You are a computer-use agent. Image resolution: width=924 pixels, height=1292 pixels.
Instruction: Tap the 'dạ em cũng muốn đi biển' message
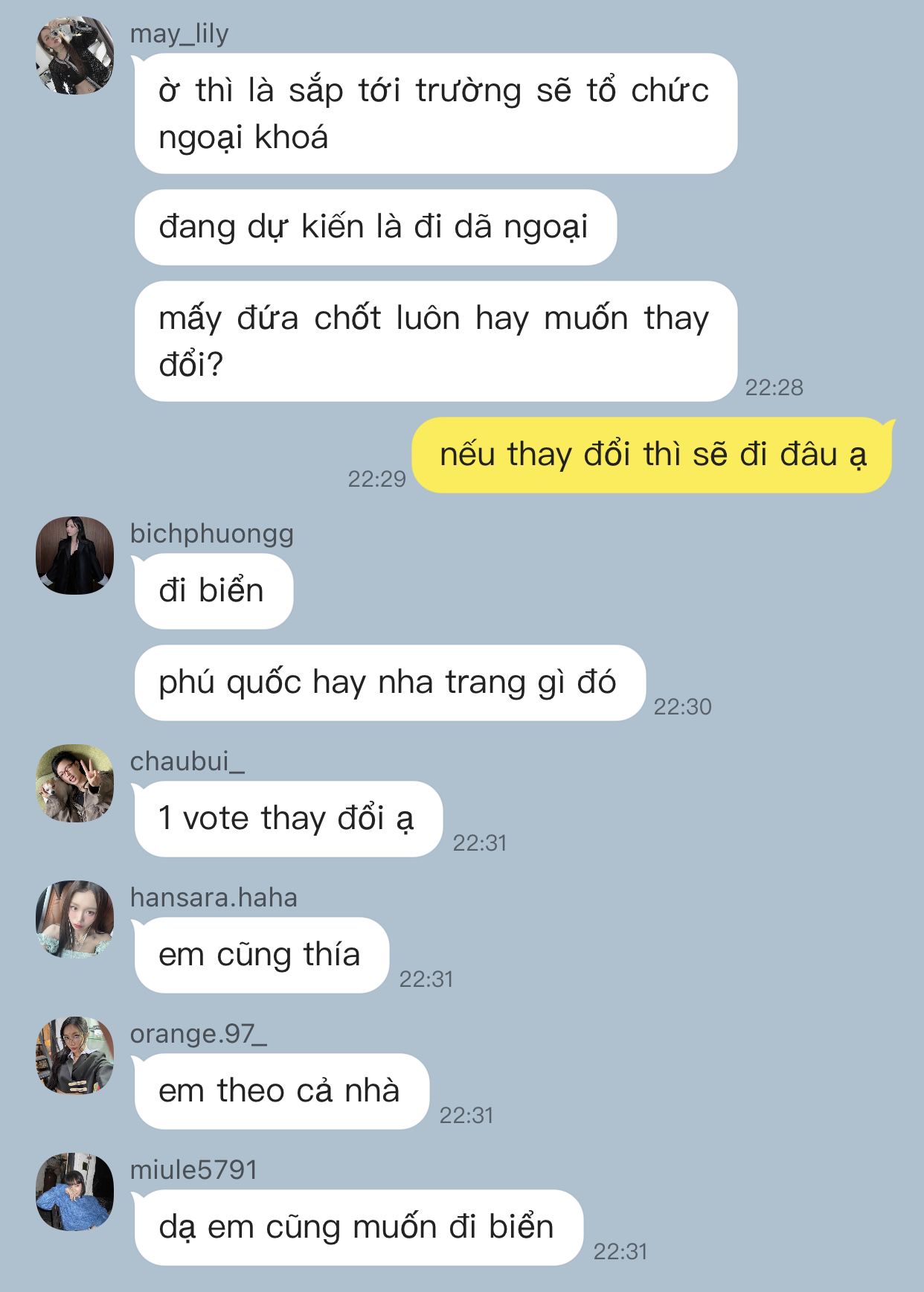click(x=358, y=1227)
